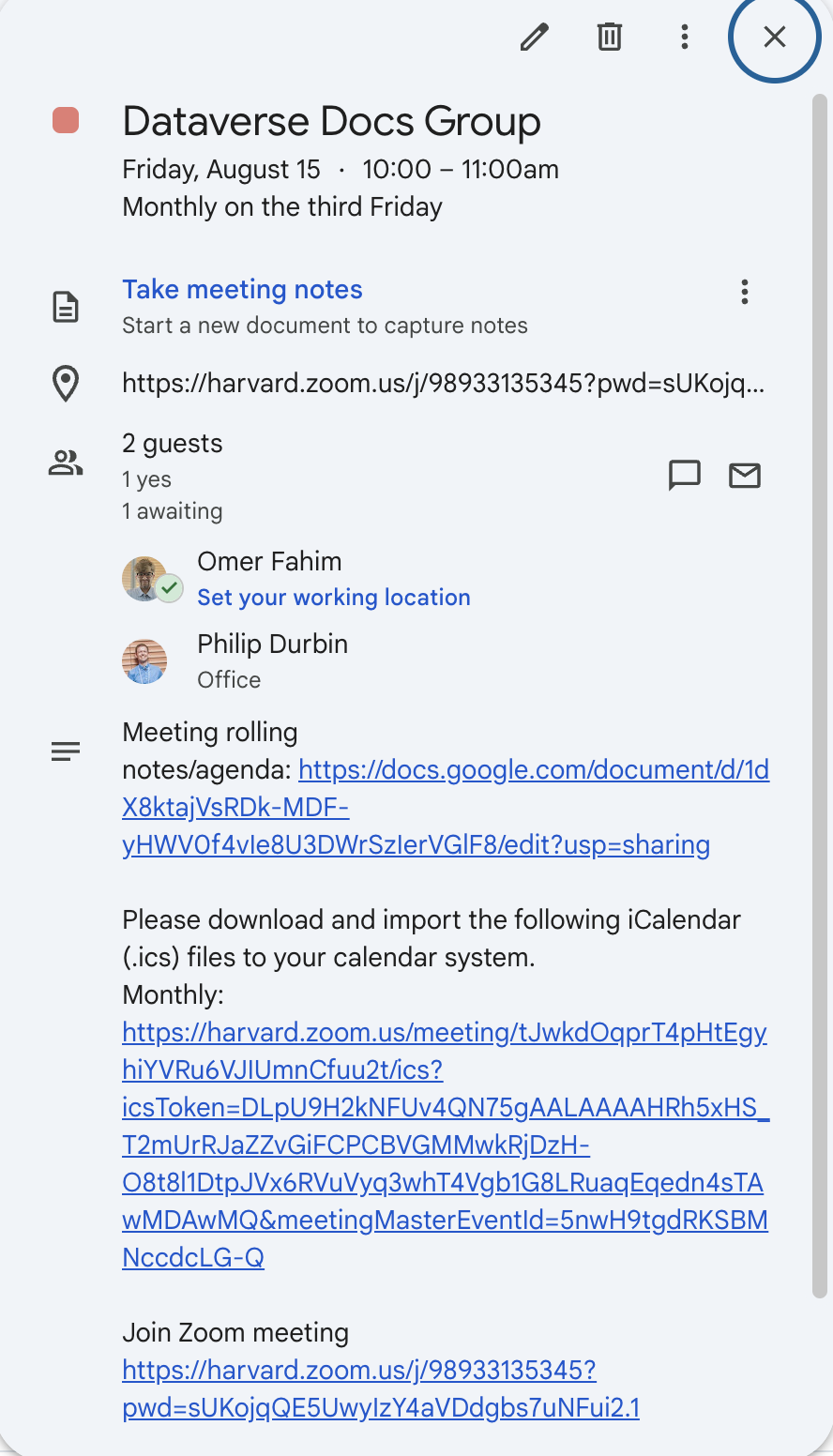Click the meeting notes document icon

point(66,308)
